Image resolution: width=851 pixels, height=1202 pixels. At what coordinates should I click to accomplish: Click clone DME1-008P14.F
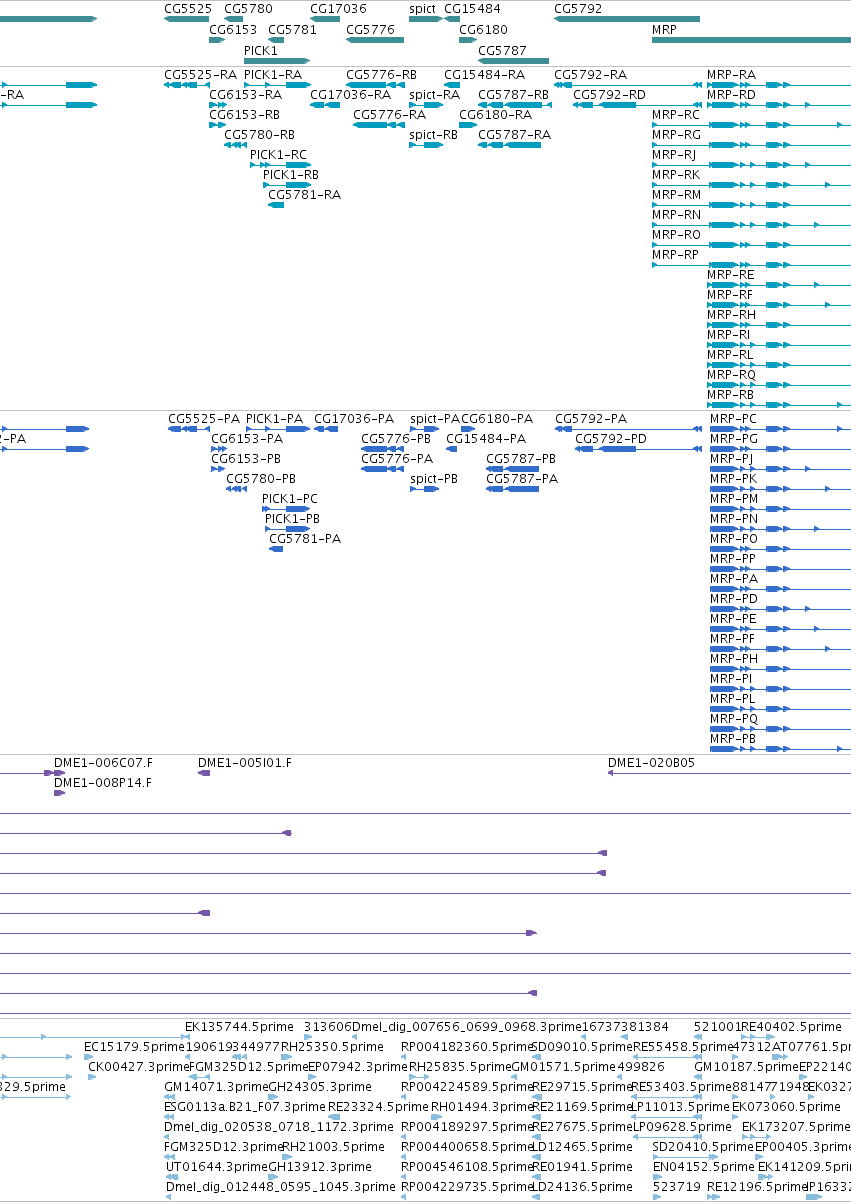[x=103, y=783]
